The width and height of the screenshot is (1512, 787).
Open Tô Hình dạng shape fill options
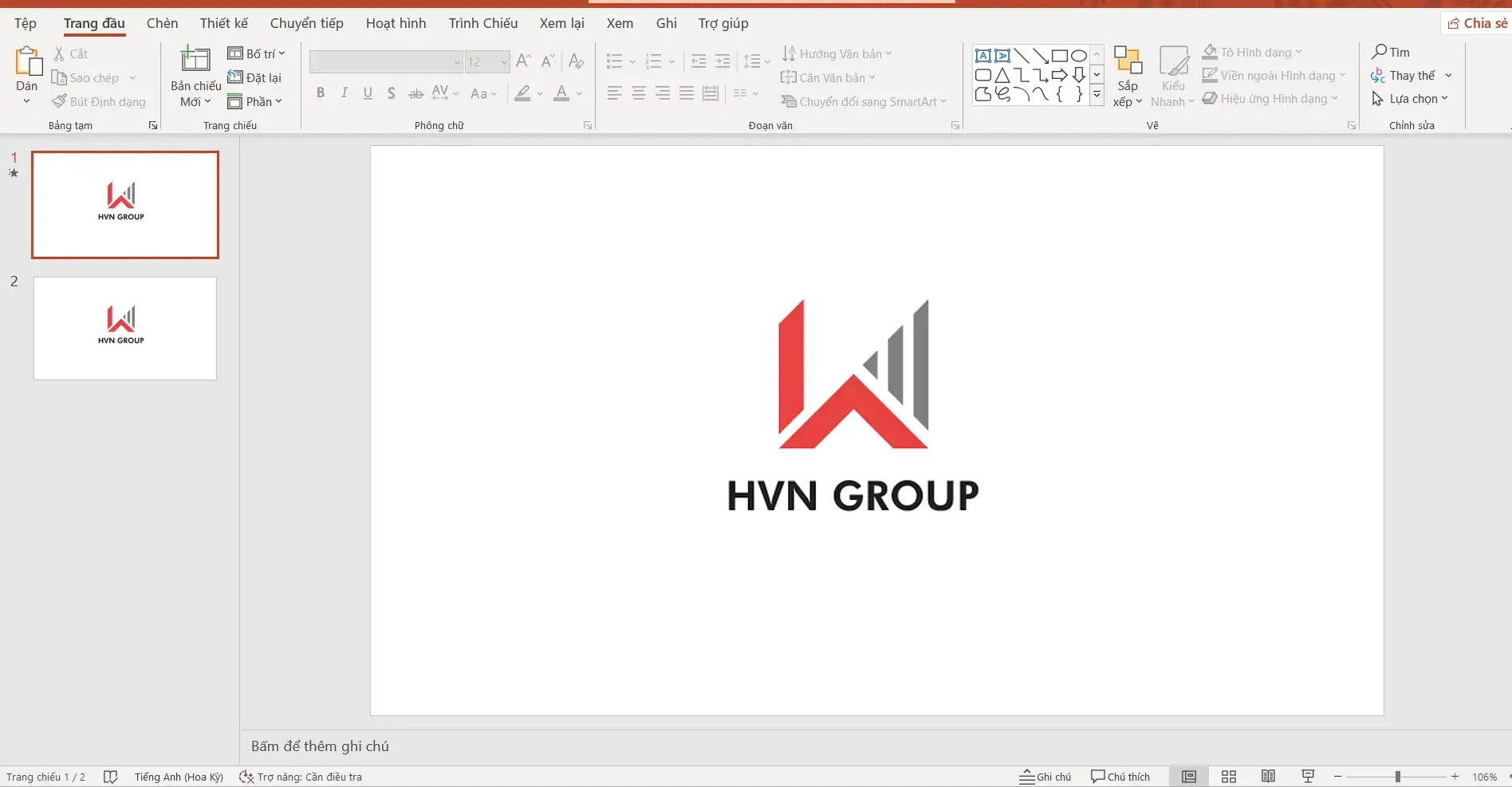[1250, 52]
